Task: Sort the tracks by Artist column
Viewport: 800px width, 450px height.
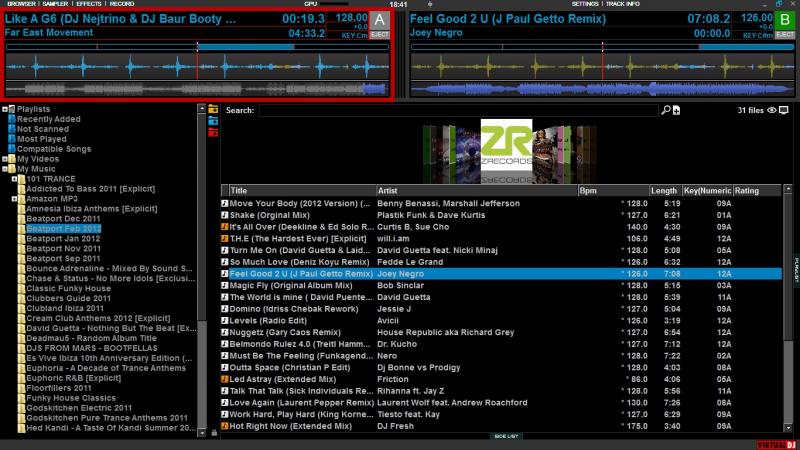Action: tap(477, 190)
